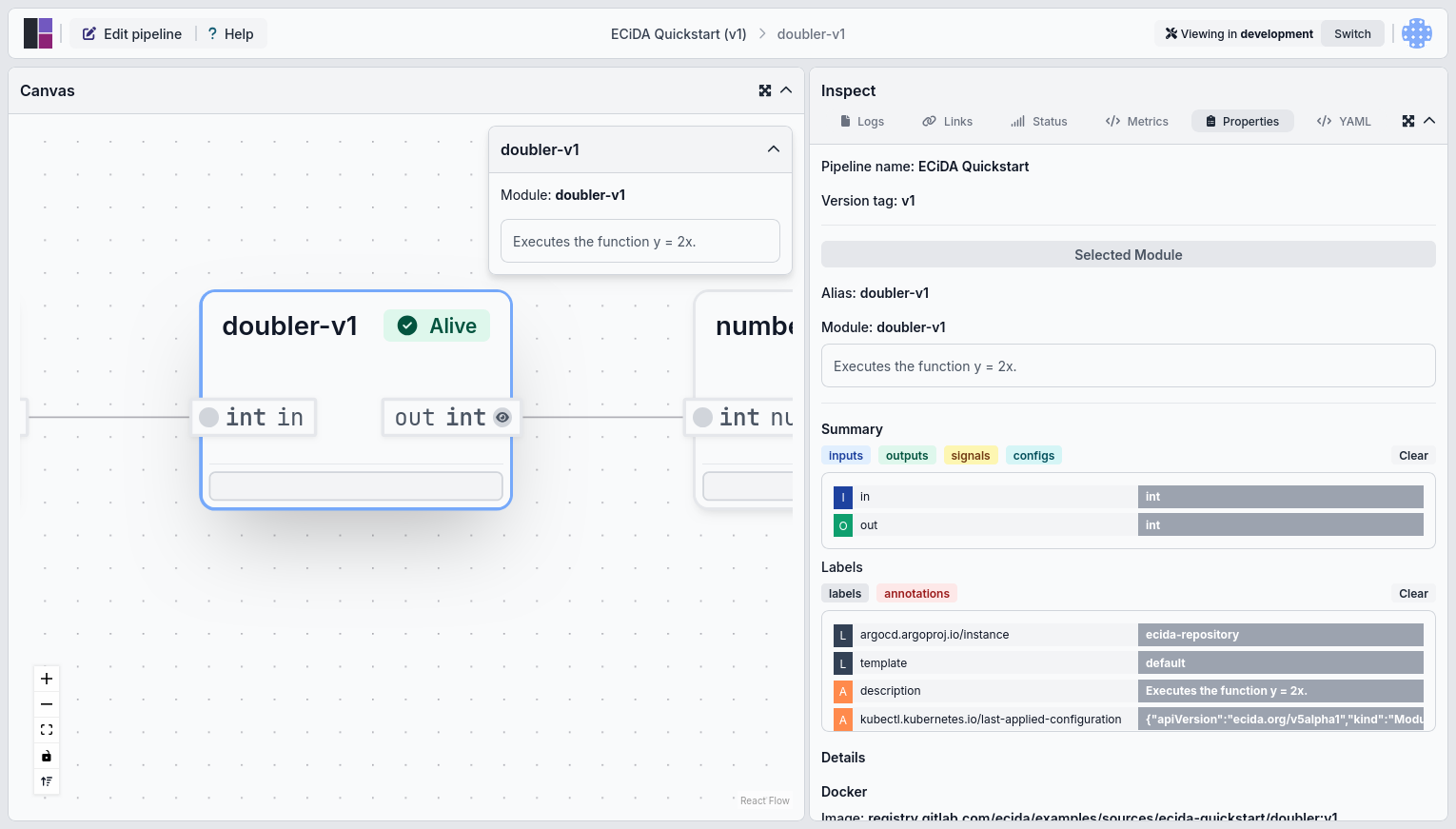Viewport: 1456px width, 829px height.
Task: Clear the Summary filters
Action: [x=1413, y=455]
